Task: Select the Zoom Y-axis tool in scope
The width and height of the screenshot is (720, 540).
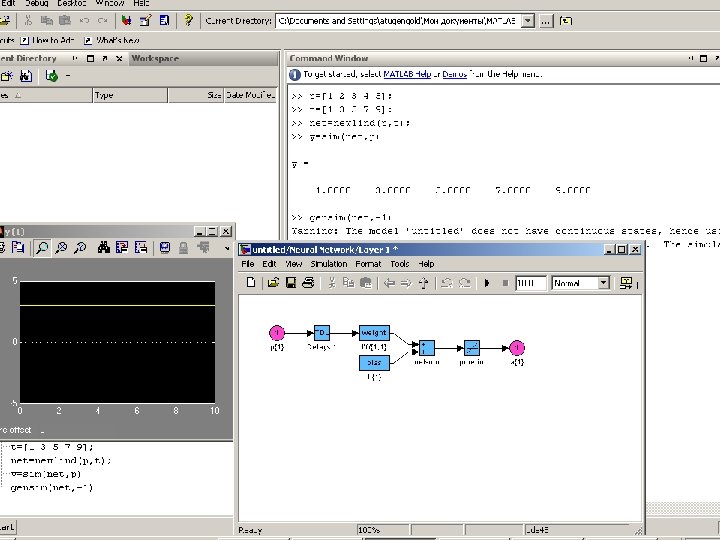Action: tap(80, 248)
